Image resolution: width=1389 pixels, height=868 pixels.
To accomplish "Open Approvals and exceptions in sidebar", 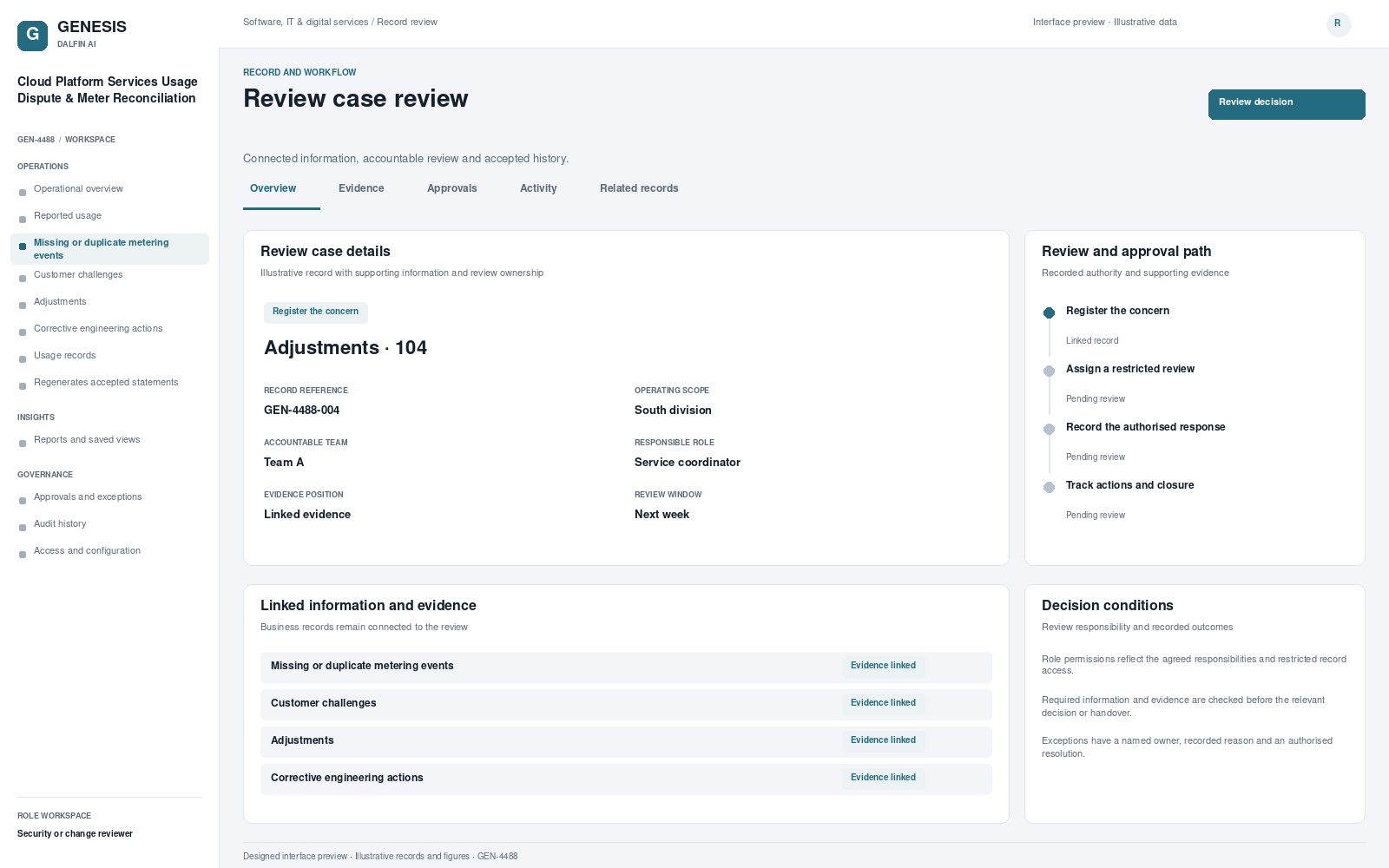I will (x=109, y=497).
